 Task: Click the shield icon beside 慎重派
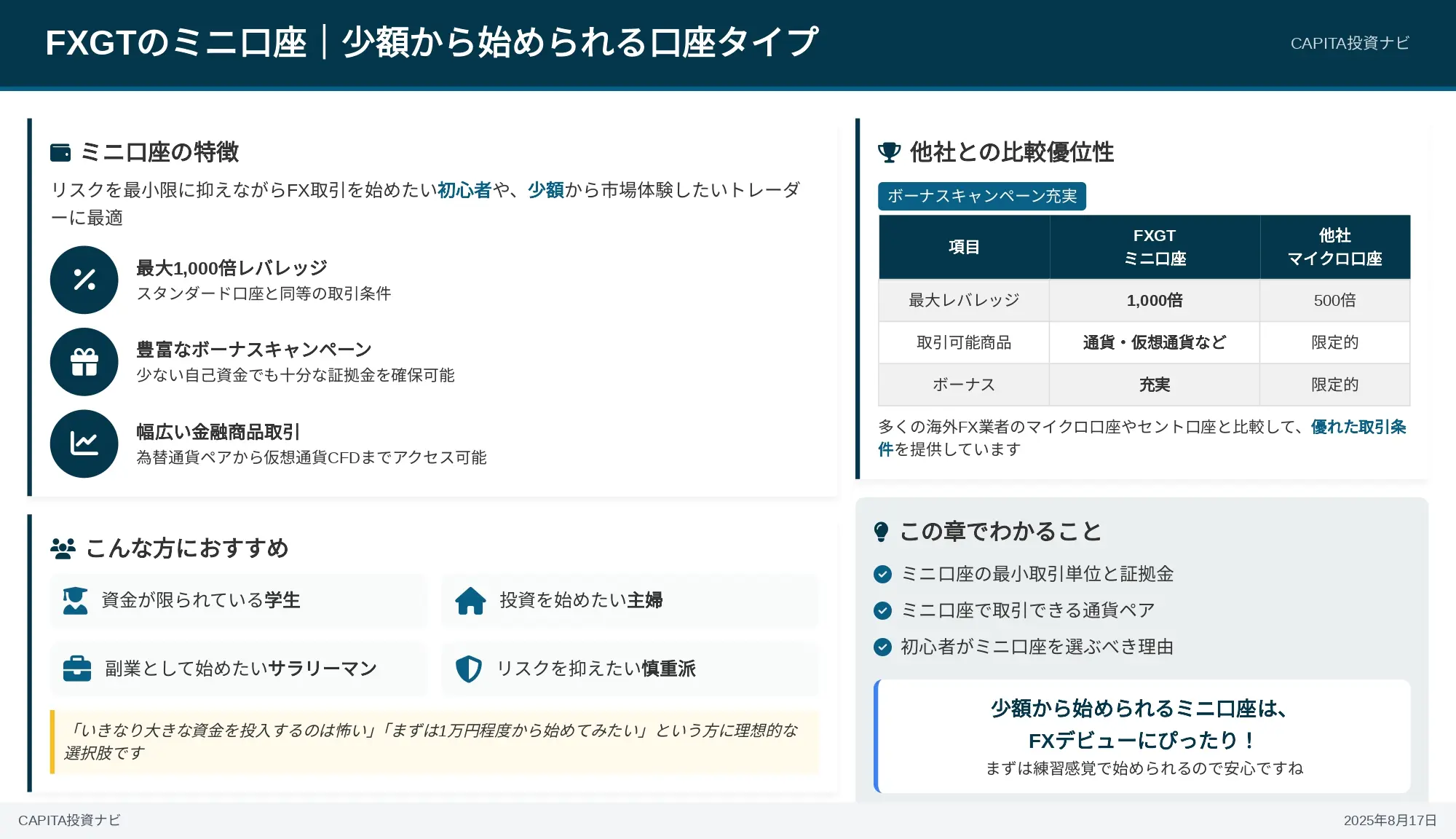pyautogui.click(x=469, y=669)
